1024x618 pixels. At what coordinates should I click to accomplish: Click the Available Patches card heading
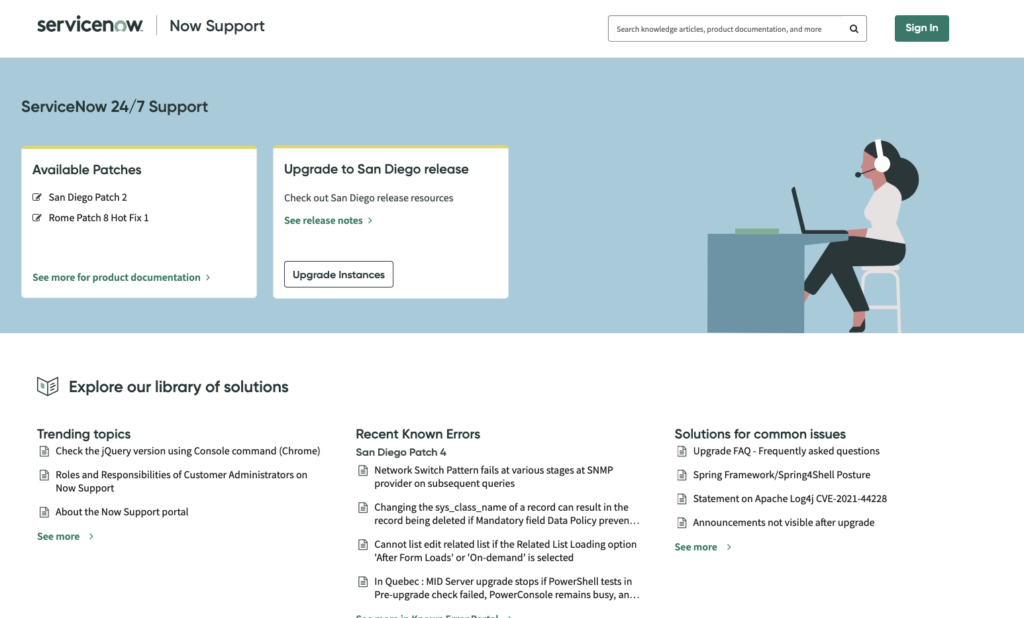click(x=87, y=170)
